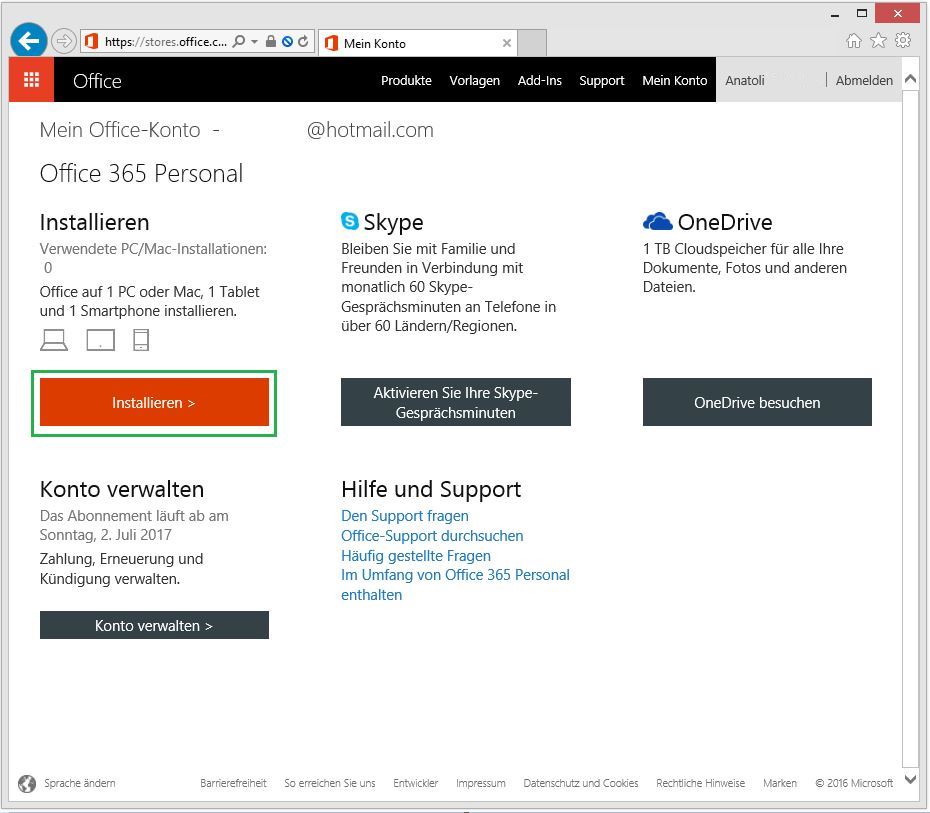
Task: Click the laptop device icon
Action: click(54, 339)
